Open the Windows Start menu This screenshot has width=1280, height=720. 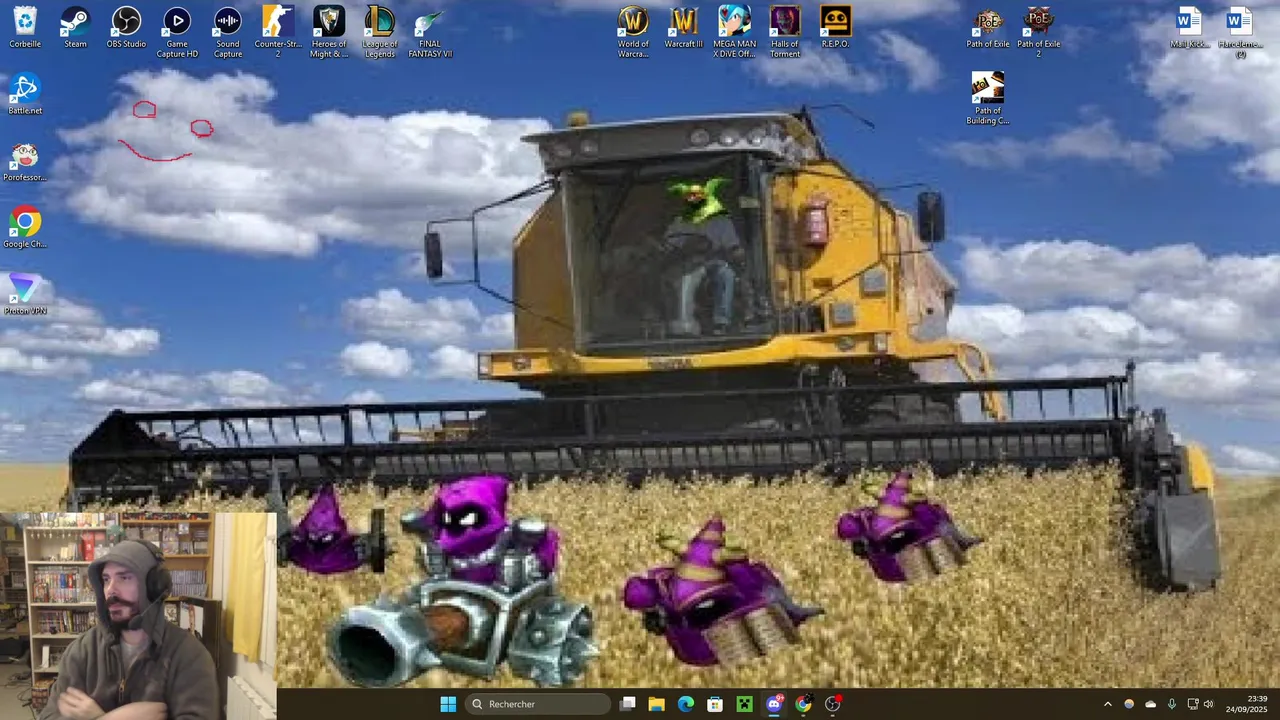pyautogui.click(x=448, y=704)
